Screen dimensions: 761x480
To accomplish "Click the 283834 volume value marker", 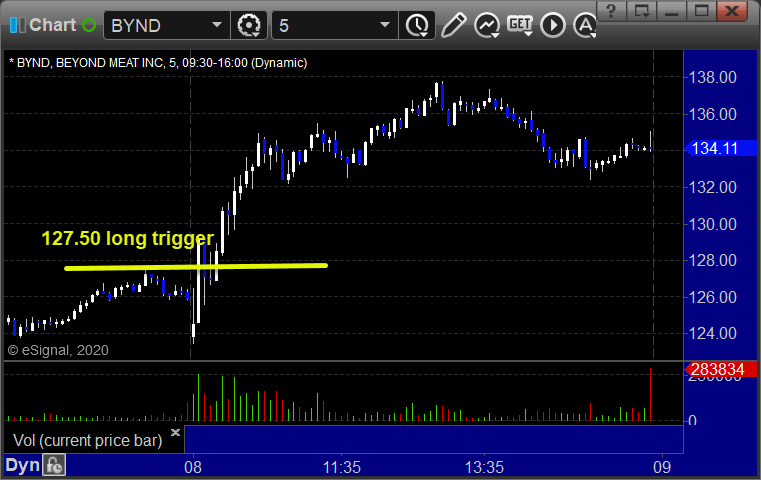I will coord(720,369).
